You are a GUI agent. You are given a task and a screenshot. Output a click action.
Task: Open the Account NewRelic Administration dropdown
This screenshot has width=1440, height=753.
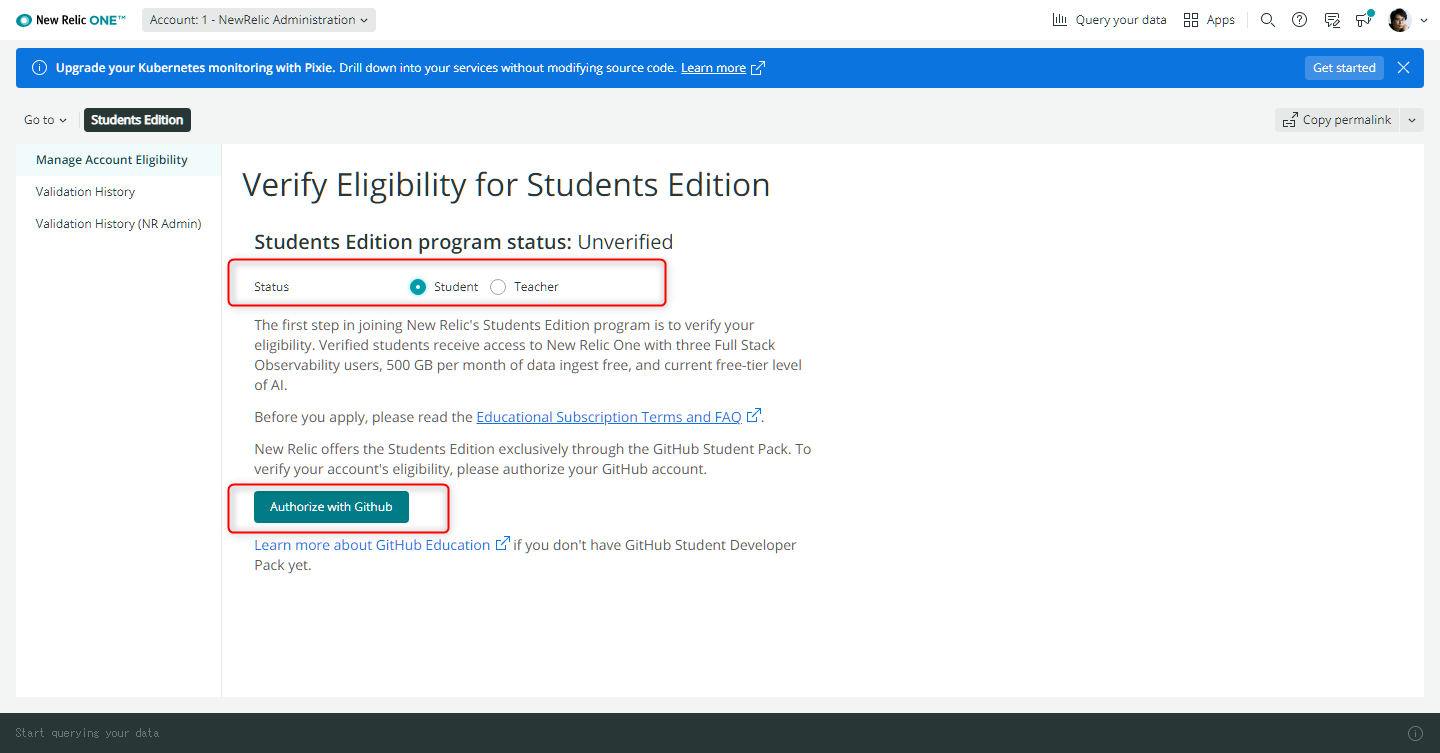click(259, 20)
